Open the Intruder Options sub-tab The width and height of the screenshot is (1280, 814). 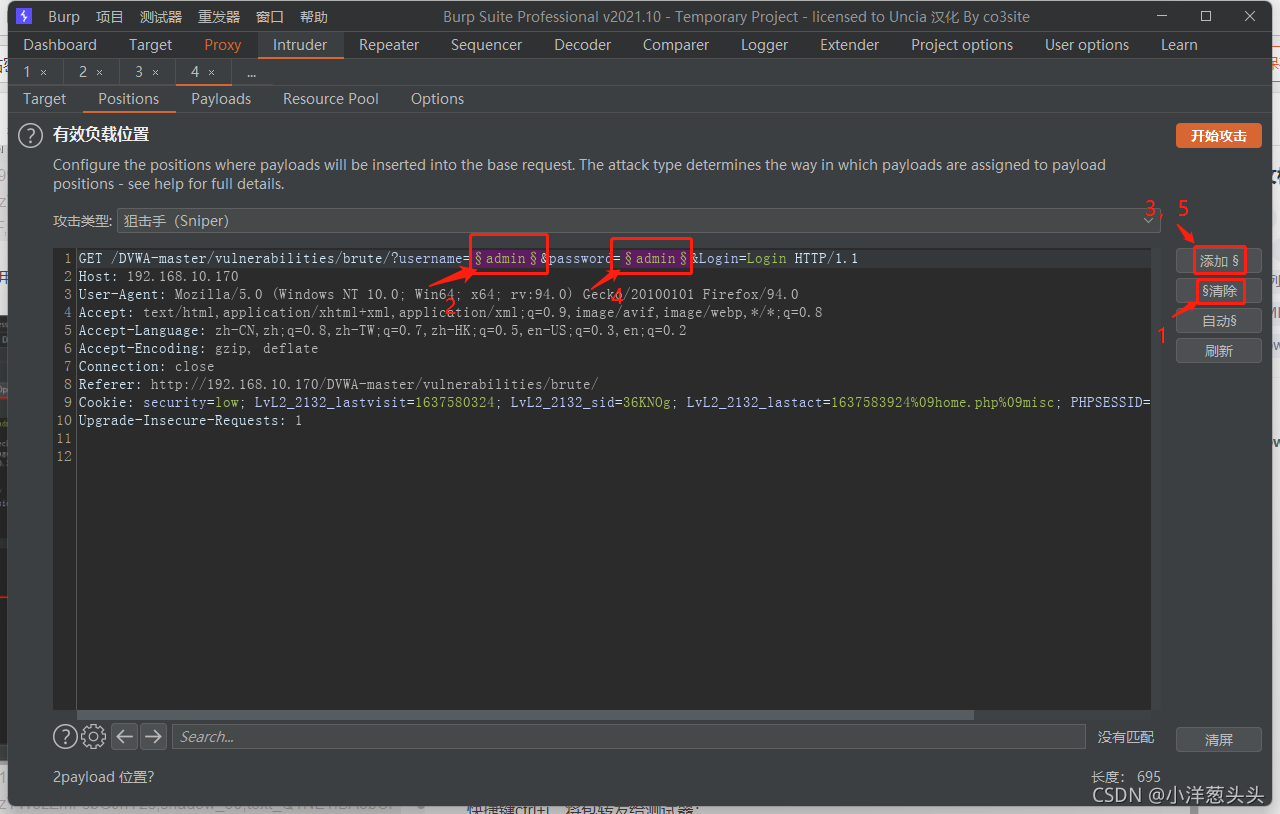coord(437,99)
